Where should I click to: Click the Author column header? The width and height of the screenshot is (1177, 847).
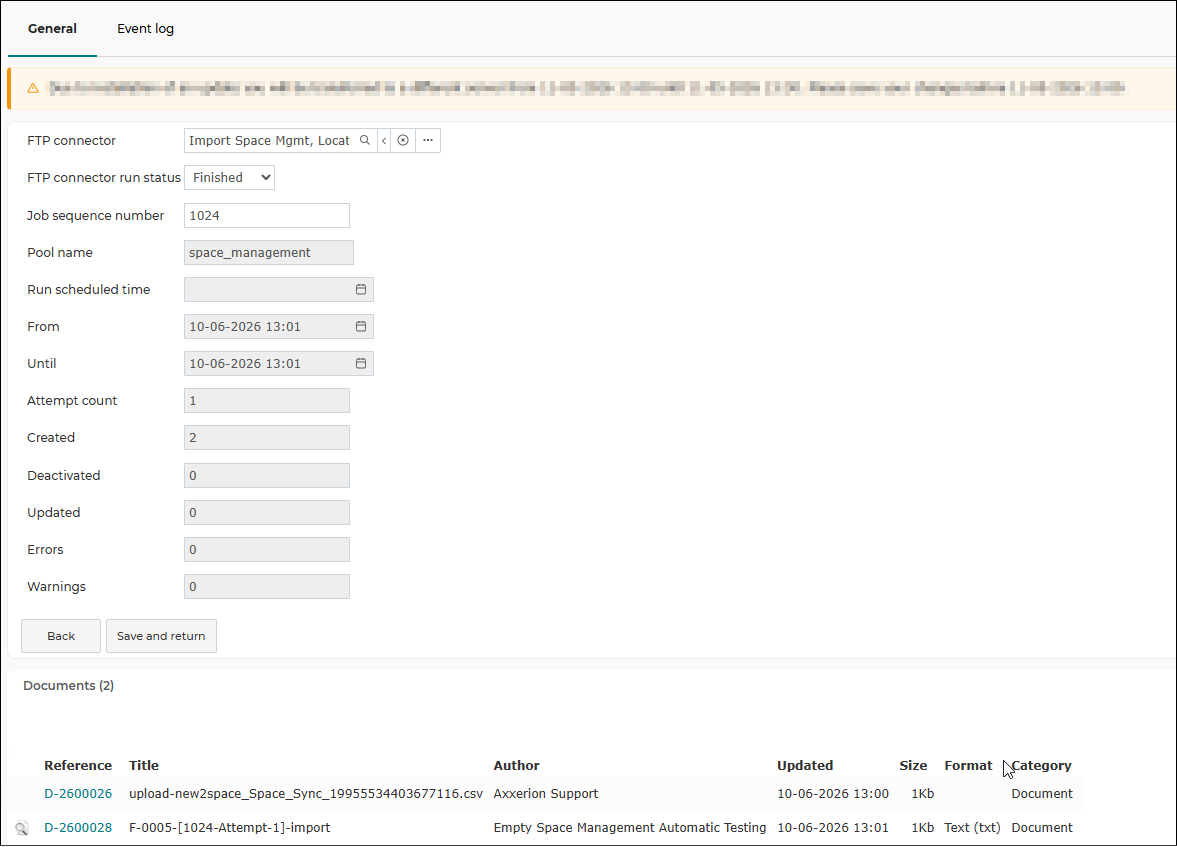tap(516, 766)
